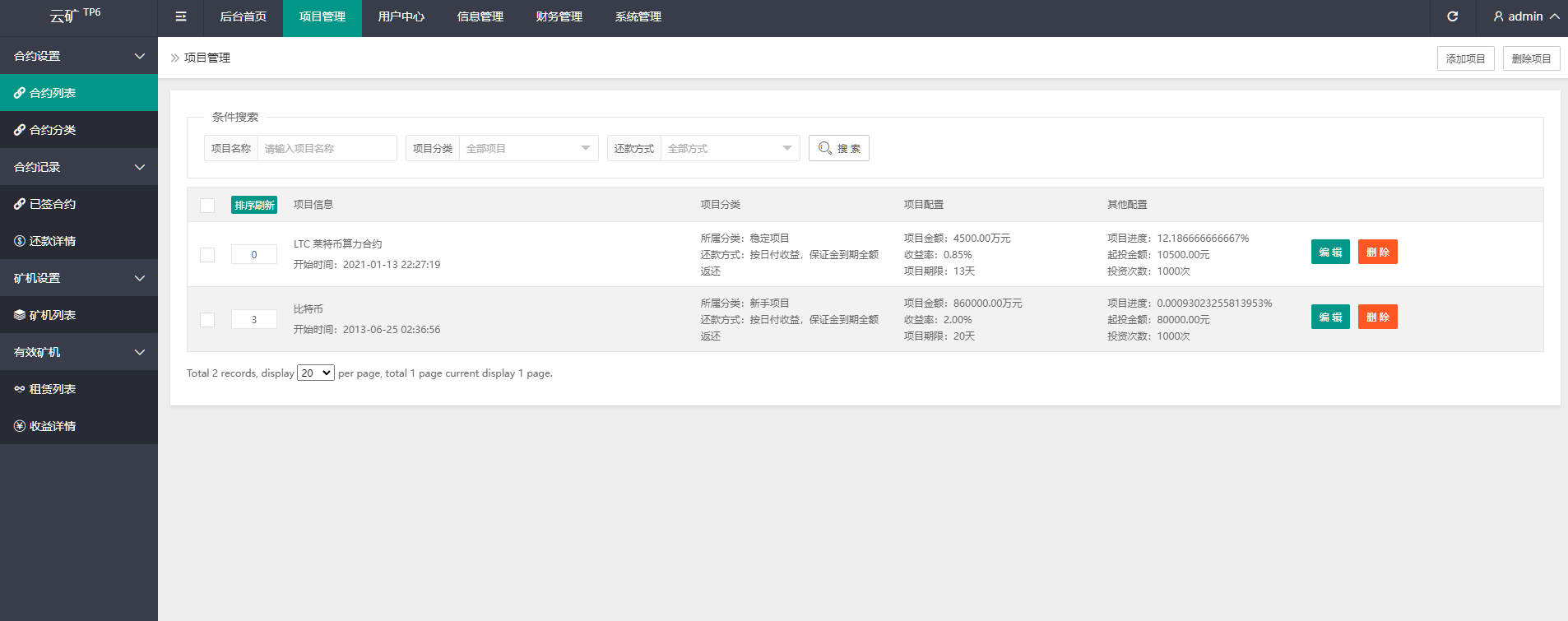Click the link icon beside 合约分类
The width and height of the screenshot is (1568, 621).
point(20,130)
